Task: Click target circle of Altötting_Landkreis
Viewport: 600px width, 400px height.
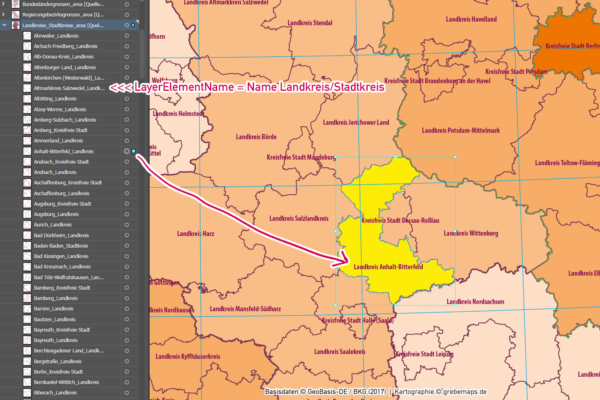Action: coord(127,99)
